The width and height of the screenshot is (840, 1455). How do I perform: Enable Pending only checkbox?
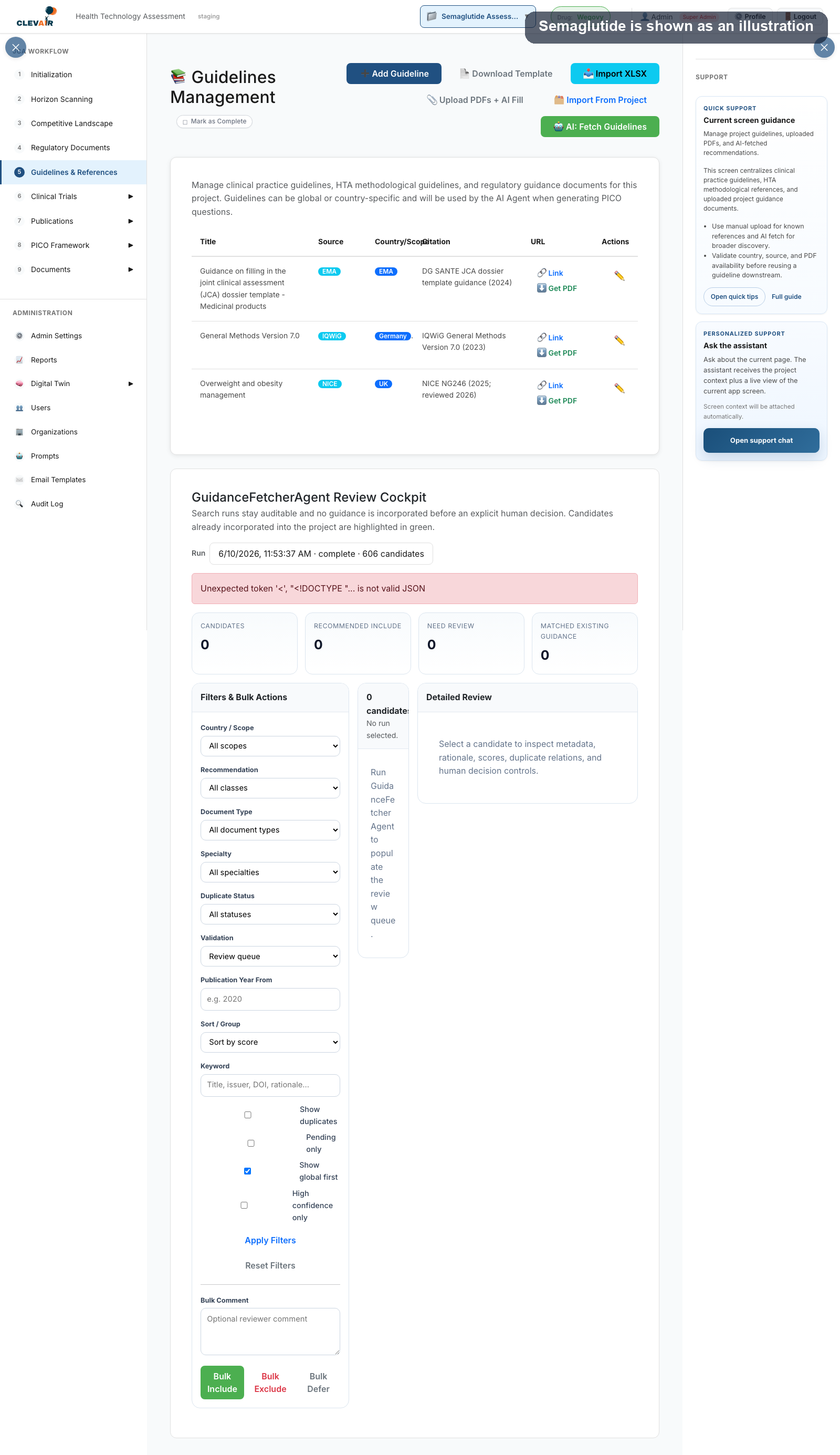(x=251, y=1144)
